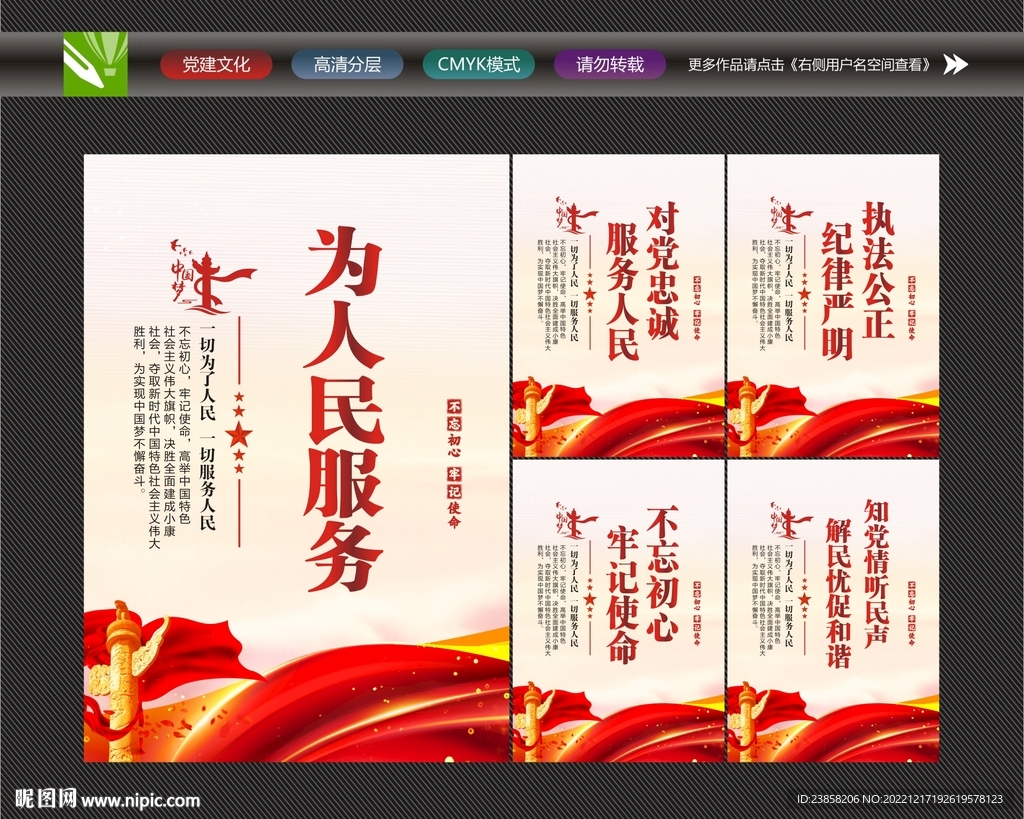Click the 中国梦 logo on the large poster

click(x=212, y=275)
